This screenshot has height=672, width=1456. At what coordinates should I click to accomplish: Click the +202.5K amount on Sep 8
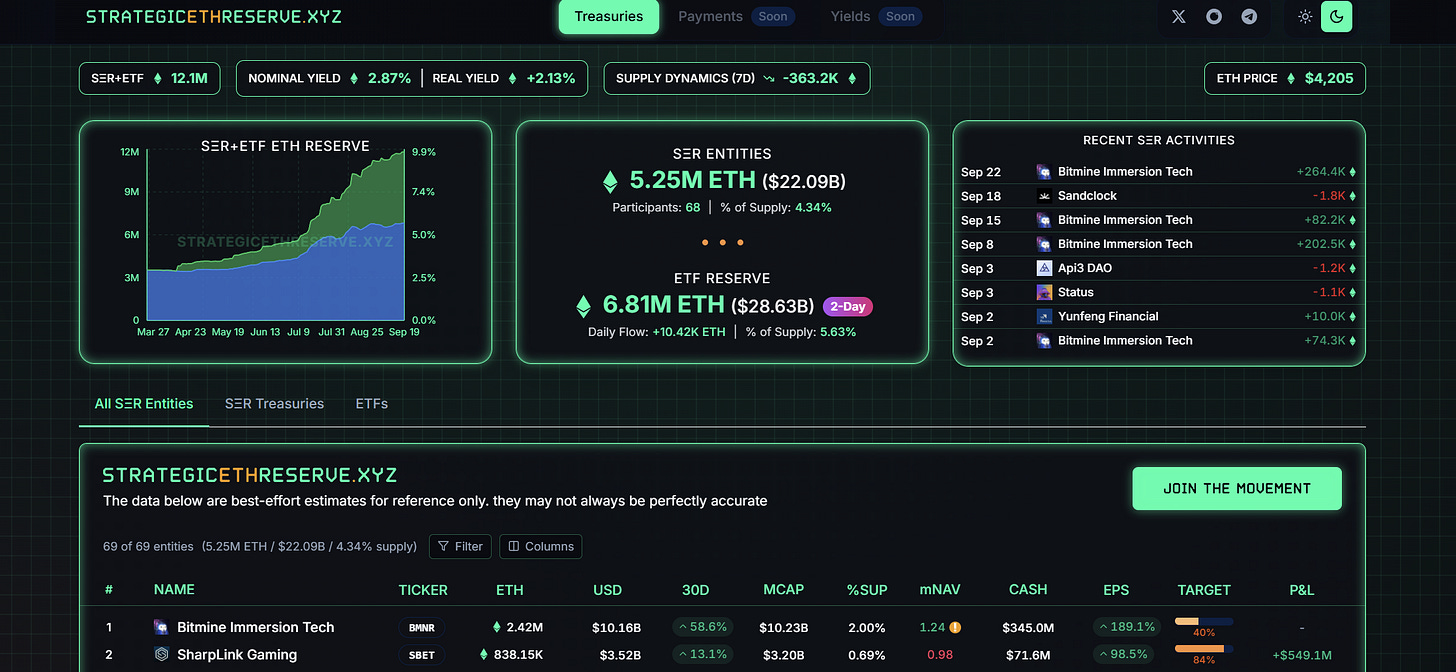point(1319,244)
